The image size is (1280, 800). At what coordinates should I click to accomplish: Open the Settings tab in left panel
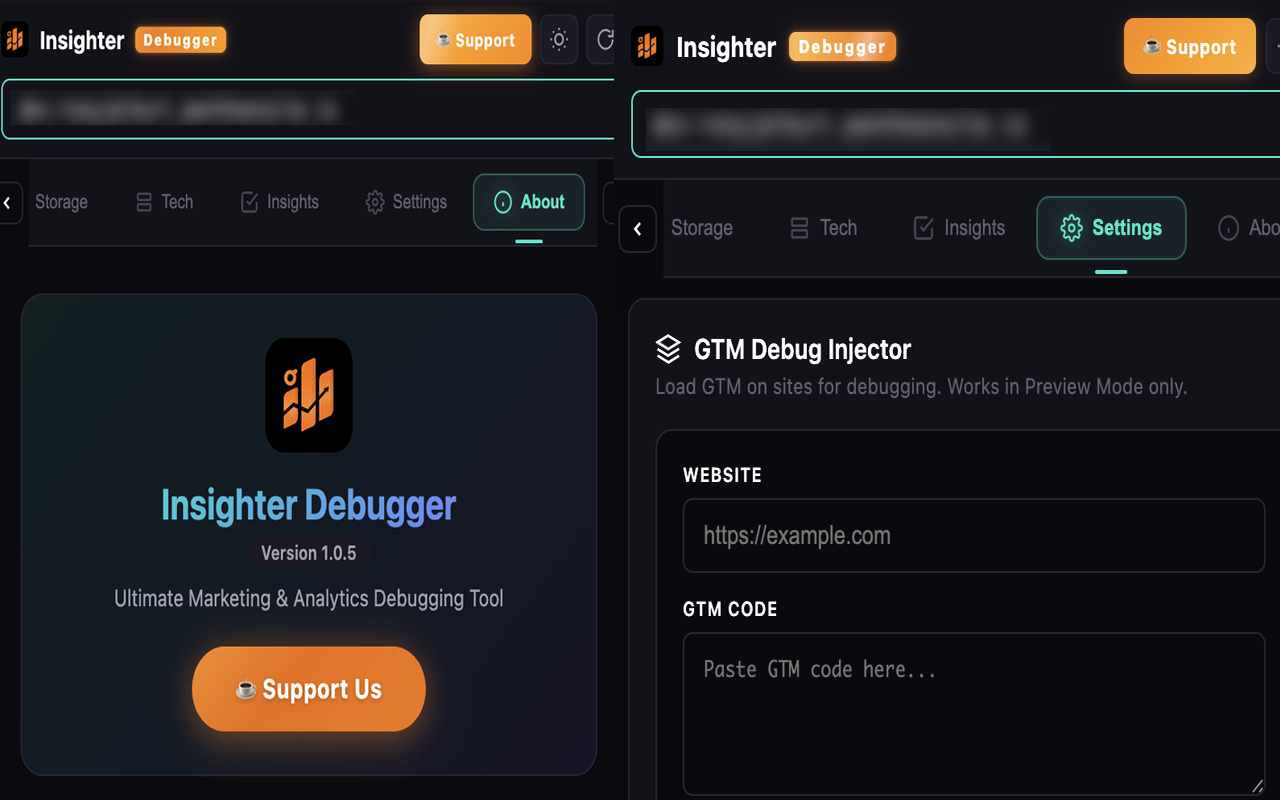pyautogui.click(x=406, y=202)
